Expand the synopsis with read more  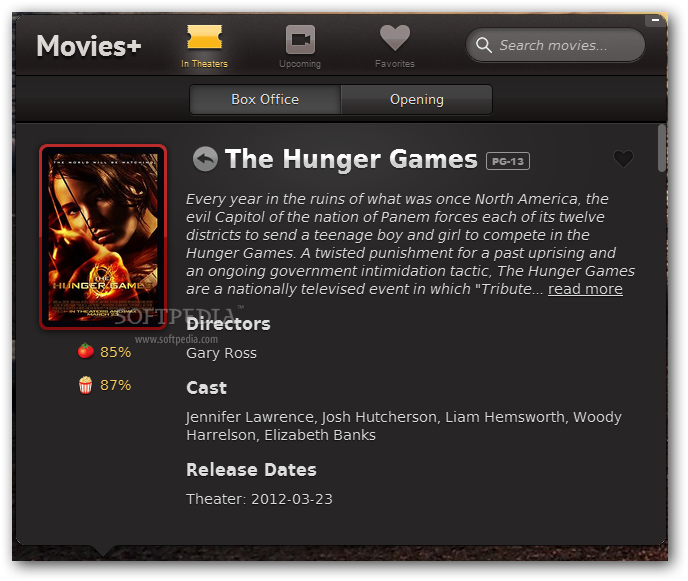tap(585, 289)
